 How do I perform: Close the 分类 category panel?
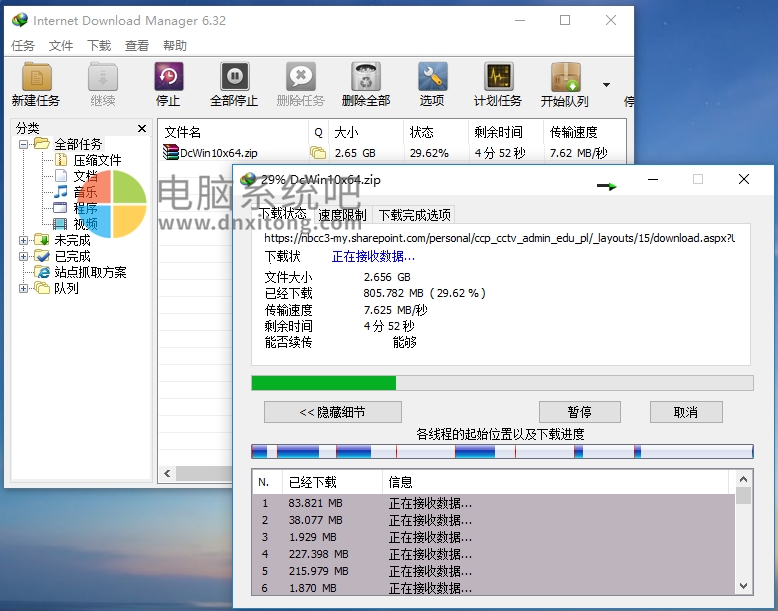coord(142,129)
